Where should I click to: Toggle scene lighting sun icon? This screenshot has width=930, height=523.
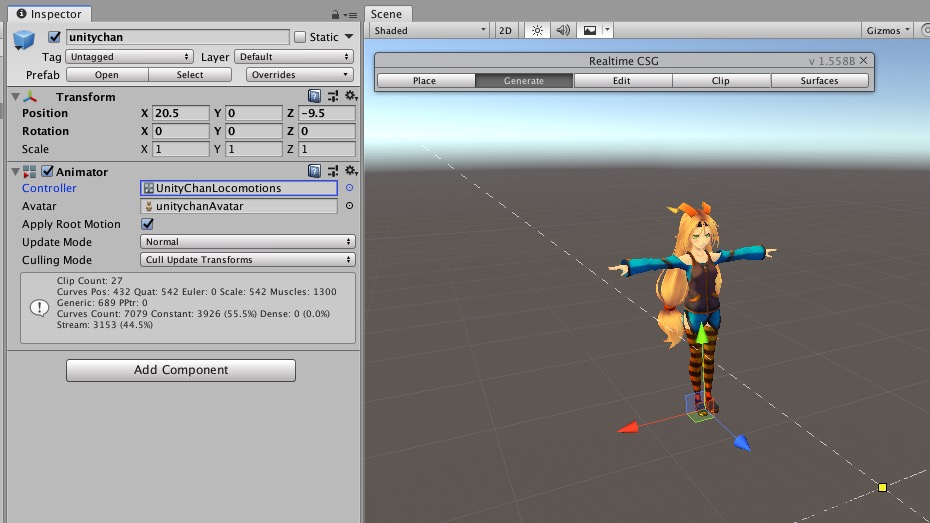537,30
